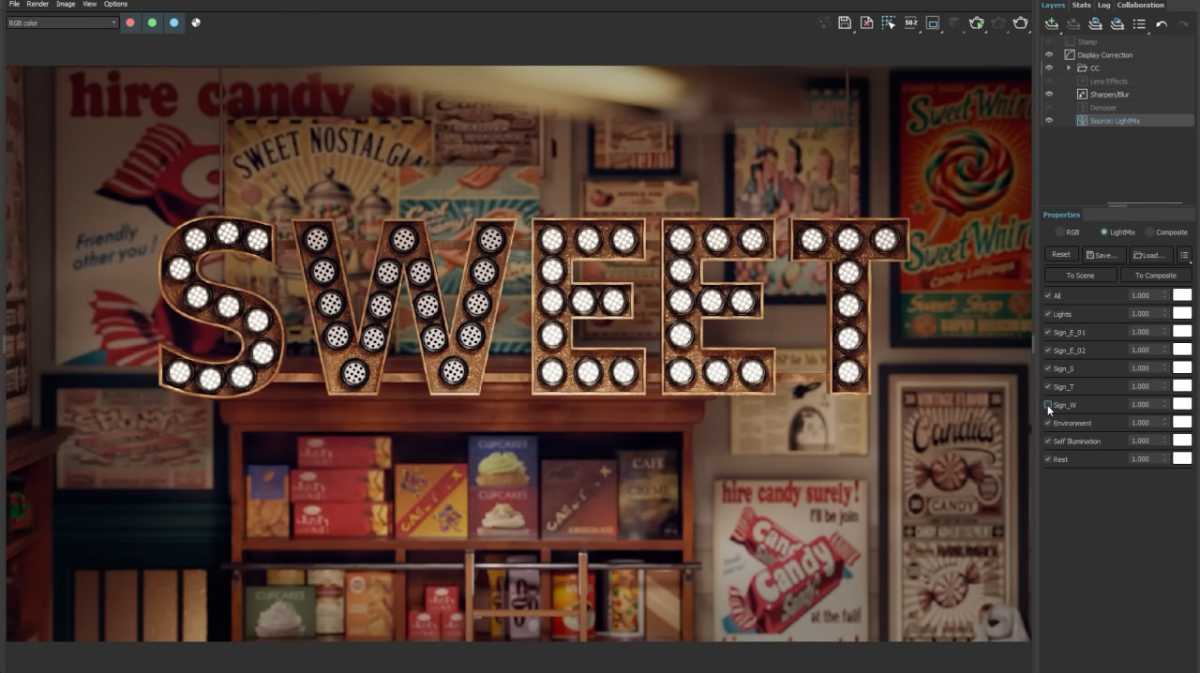Image resolution: width=1200 pixels, height=673 pixels.
Task: Select the Composite radio button
Action: click(x=1150, y=232)
